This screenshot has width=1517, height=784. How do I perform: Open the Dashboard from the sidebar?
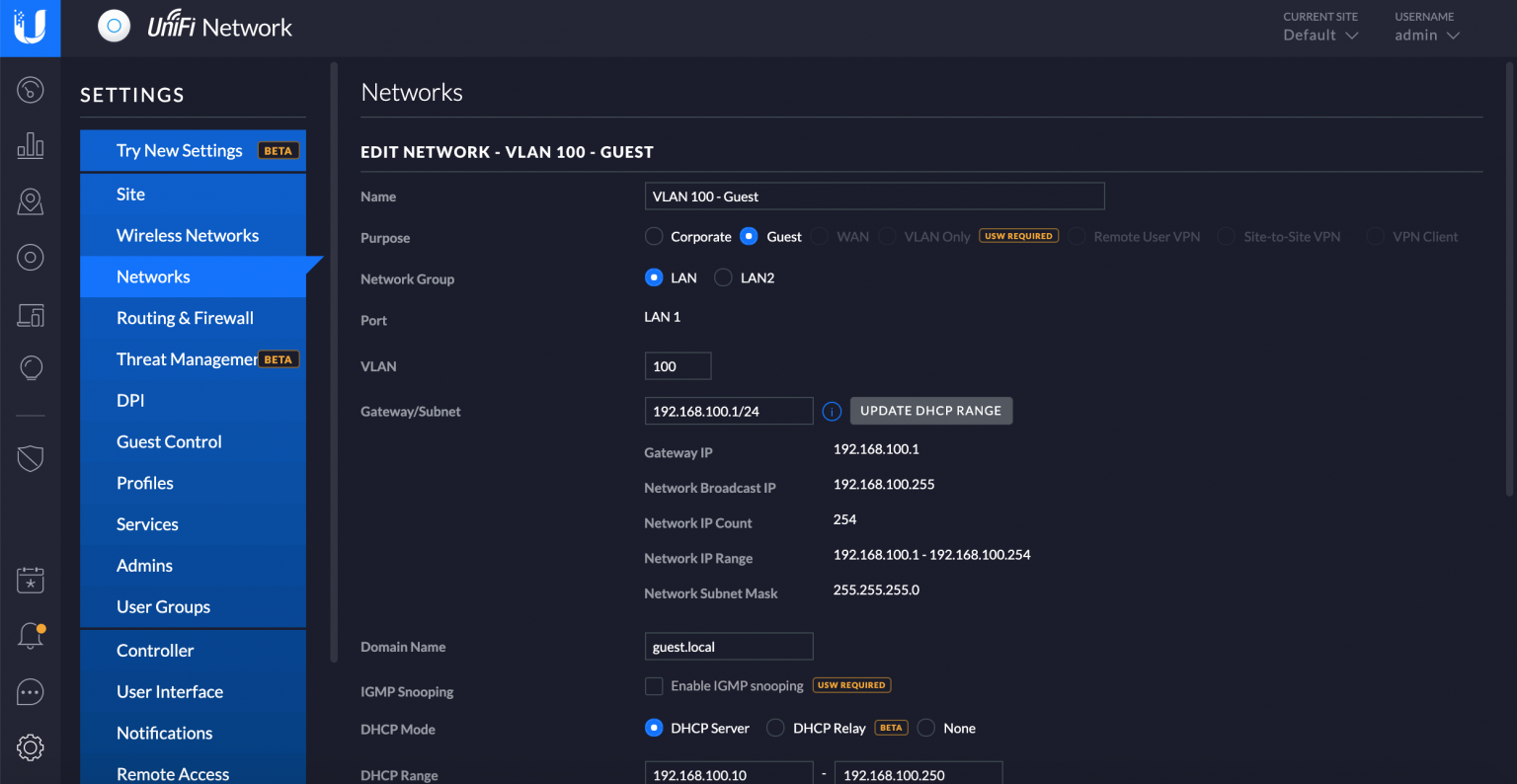pos(30,90)
